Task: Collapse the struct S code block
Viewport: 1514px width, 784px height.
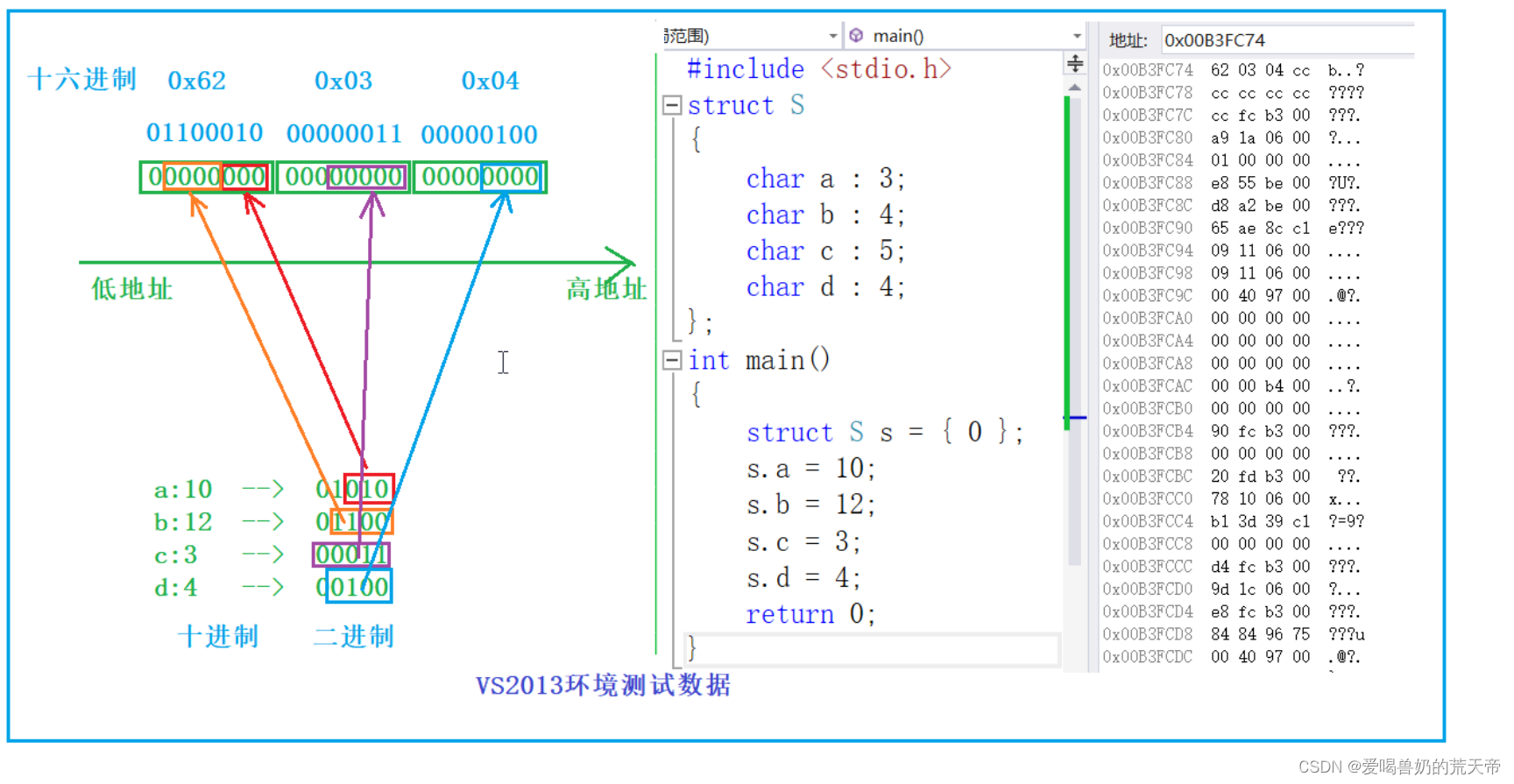Action: tap(672, 105)
